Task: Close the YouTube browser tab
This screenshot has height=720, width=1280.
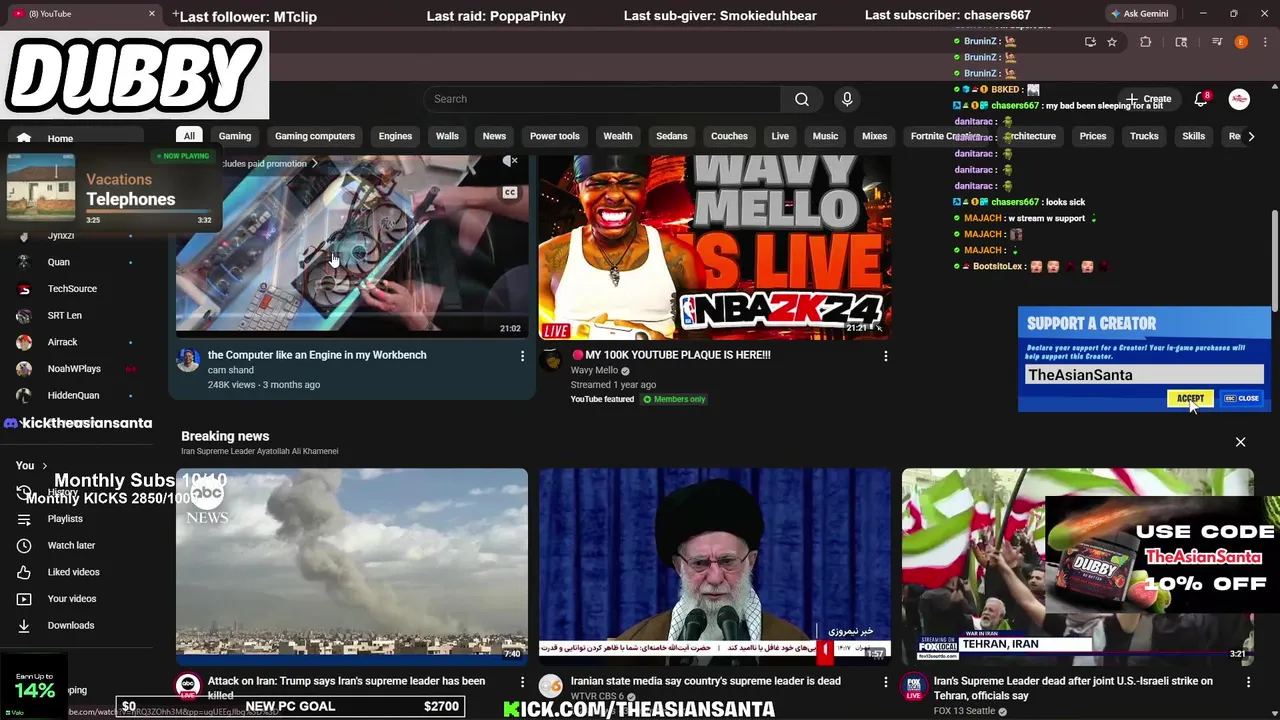Action: pyautogui.click(x=152, y=14)
